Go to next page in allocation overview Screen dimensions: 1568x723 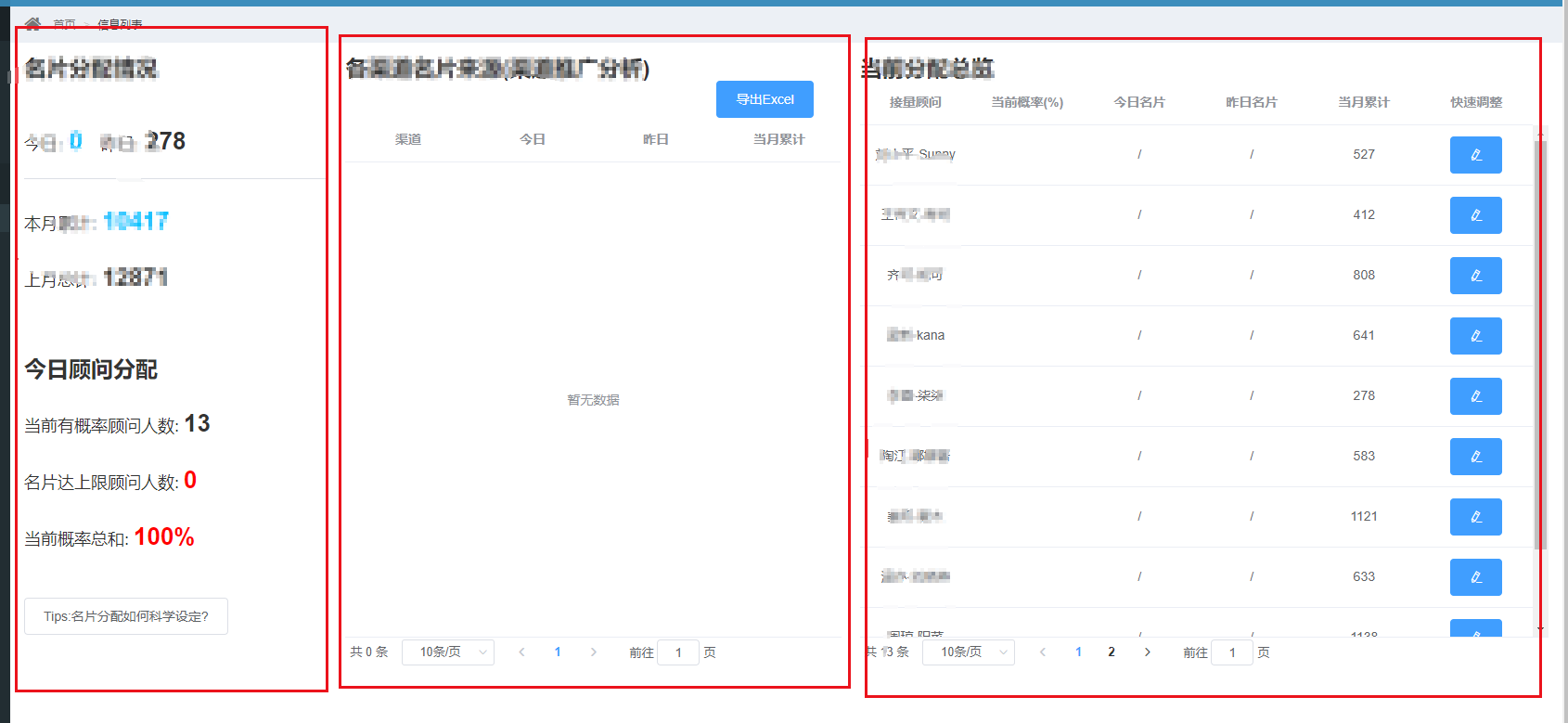[x=1148, y=652]
